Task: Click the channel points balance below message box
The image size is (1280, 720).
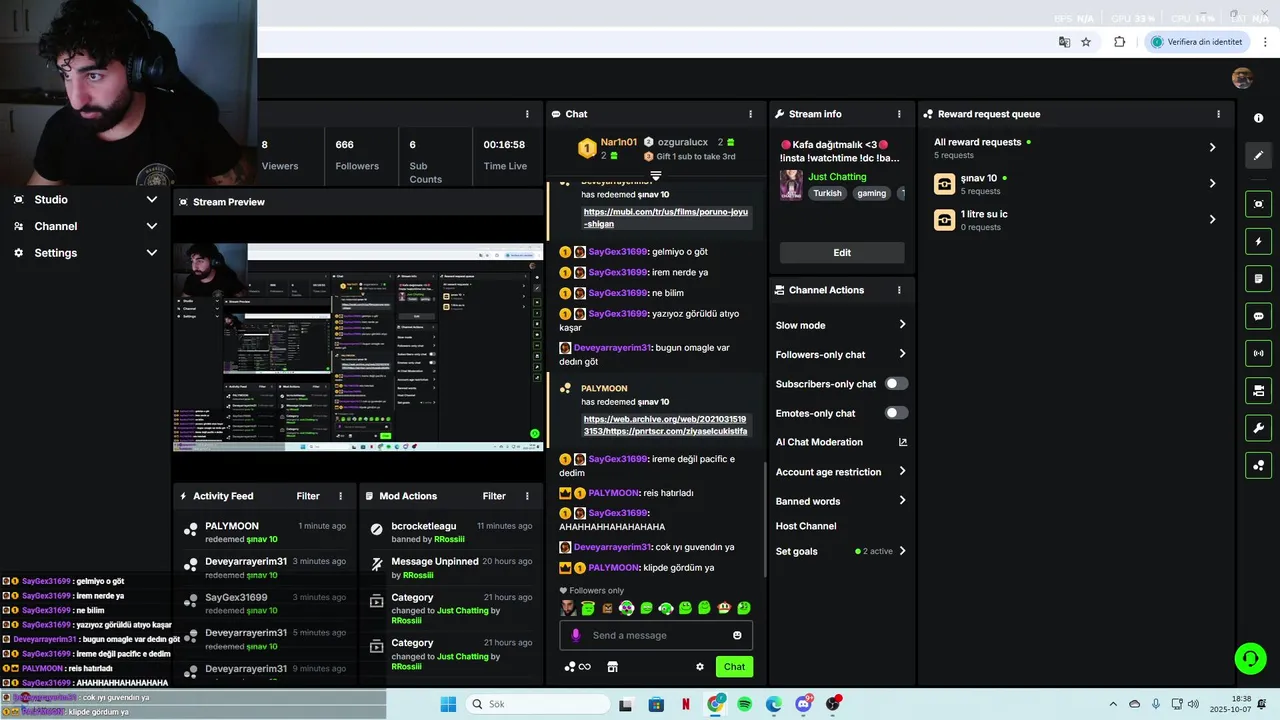Action: (577, 667)
